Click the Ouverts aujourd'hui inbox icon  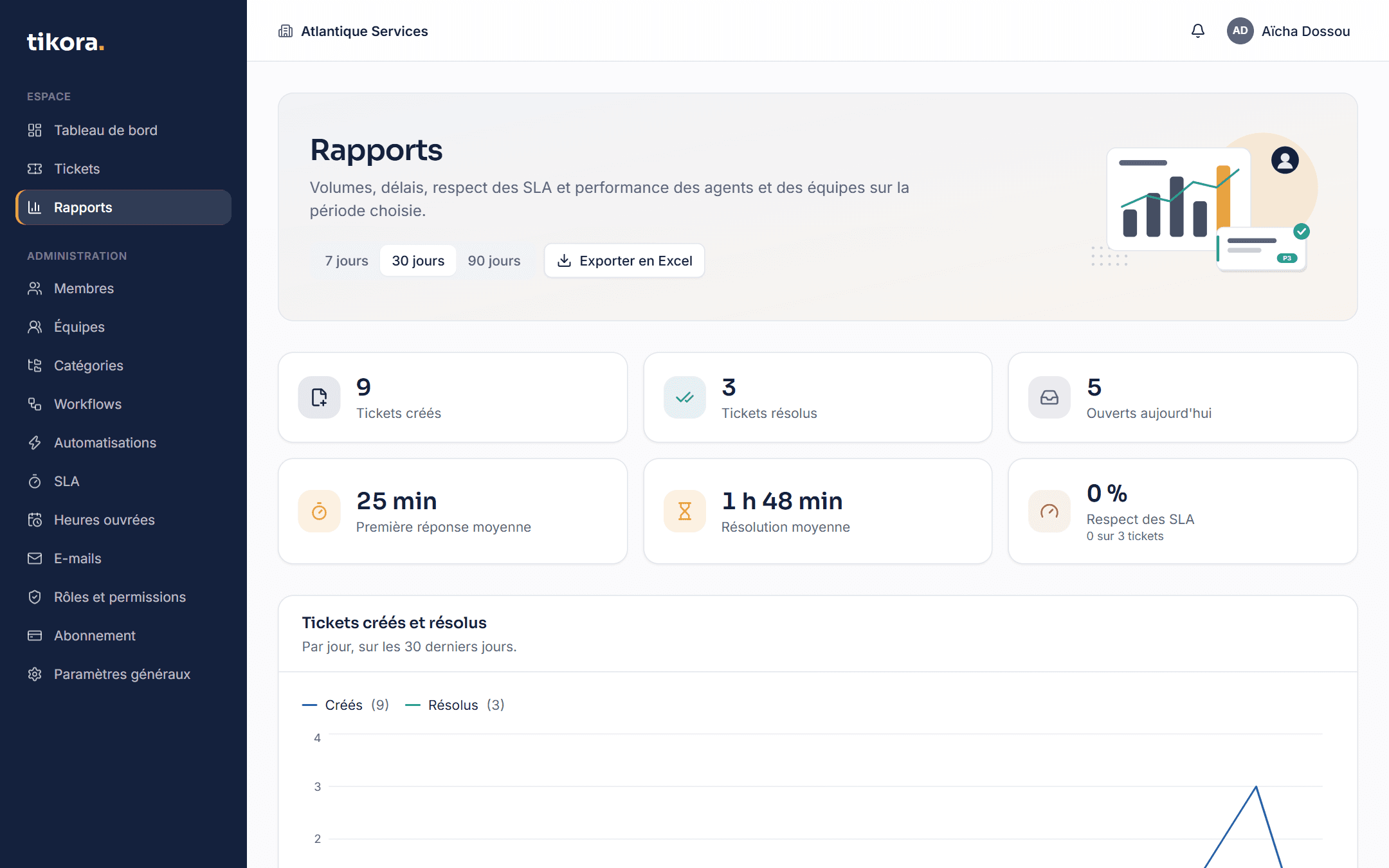click(1049, 397)
